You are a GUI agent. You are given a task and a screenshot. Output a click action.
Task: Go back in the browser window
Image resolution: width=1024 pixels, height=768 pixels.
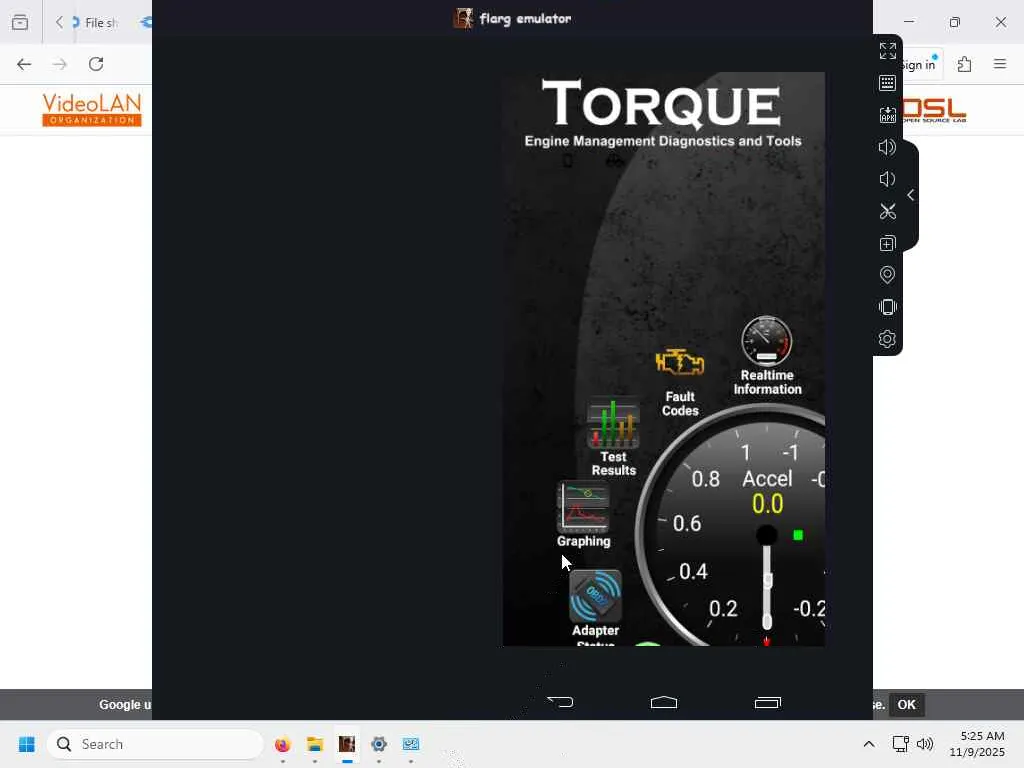pyautogui.click(x=24, y=64)
